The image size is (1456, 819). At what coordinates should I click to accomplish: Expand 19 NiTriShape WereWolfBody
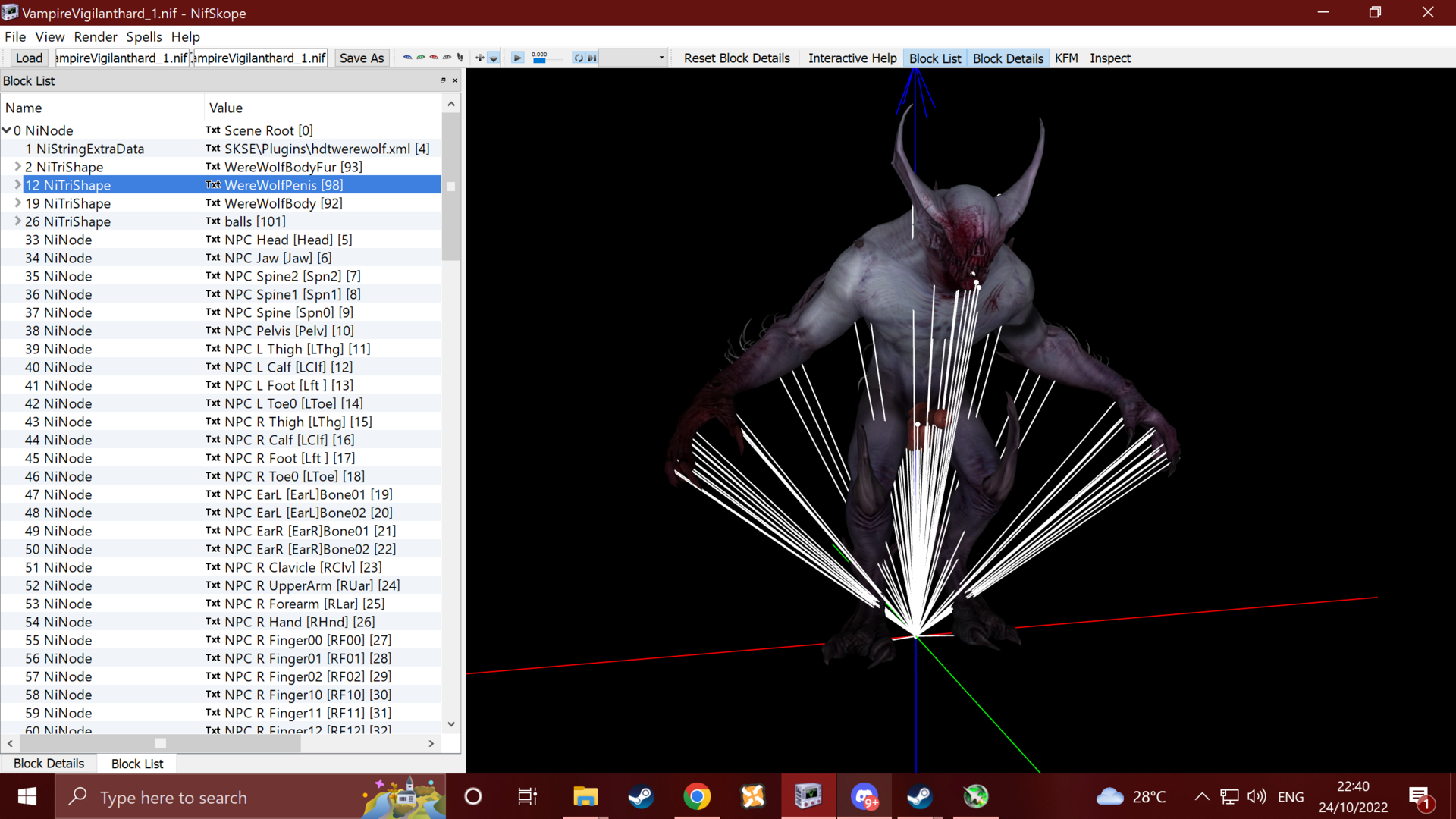coord(17,202)
